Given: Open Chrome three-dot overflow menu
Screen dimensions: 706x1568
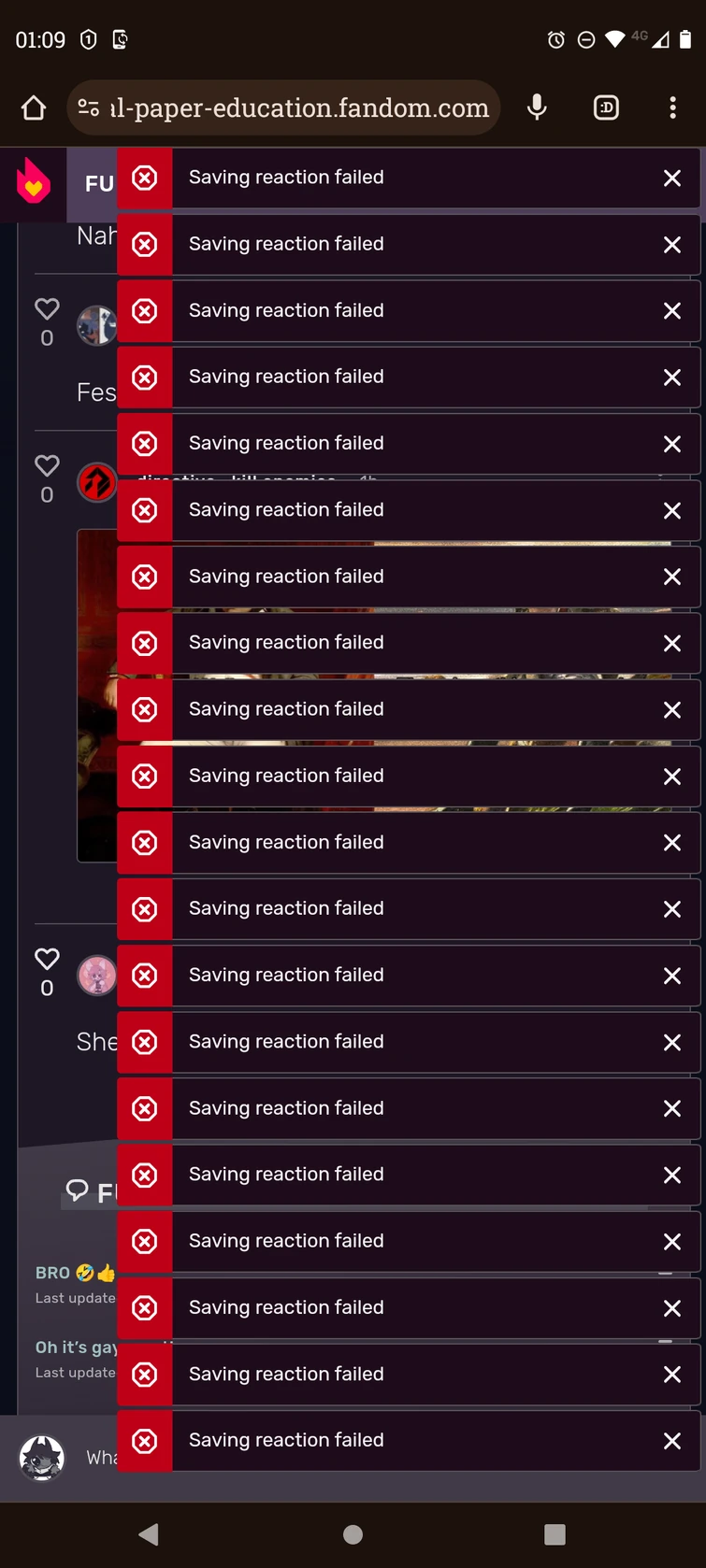Looking at the screenshot, I should (672, 108).
